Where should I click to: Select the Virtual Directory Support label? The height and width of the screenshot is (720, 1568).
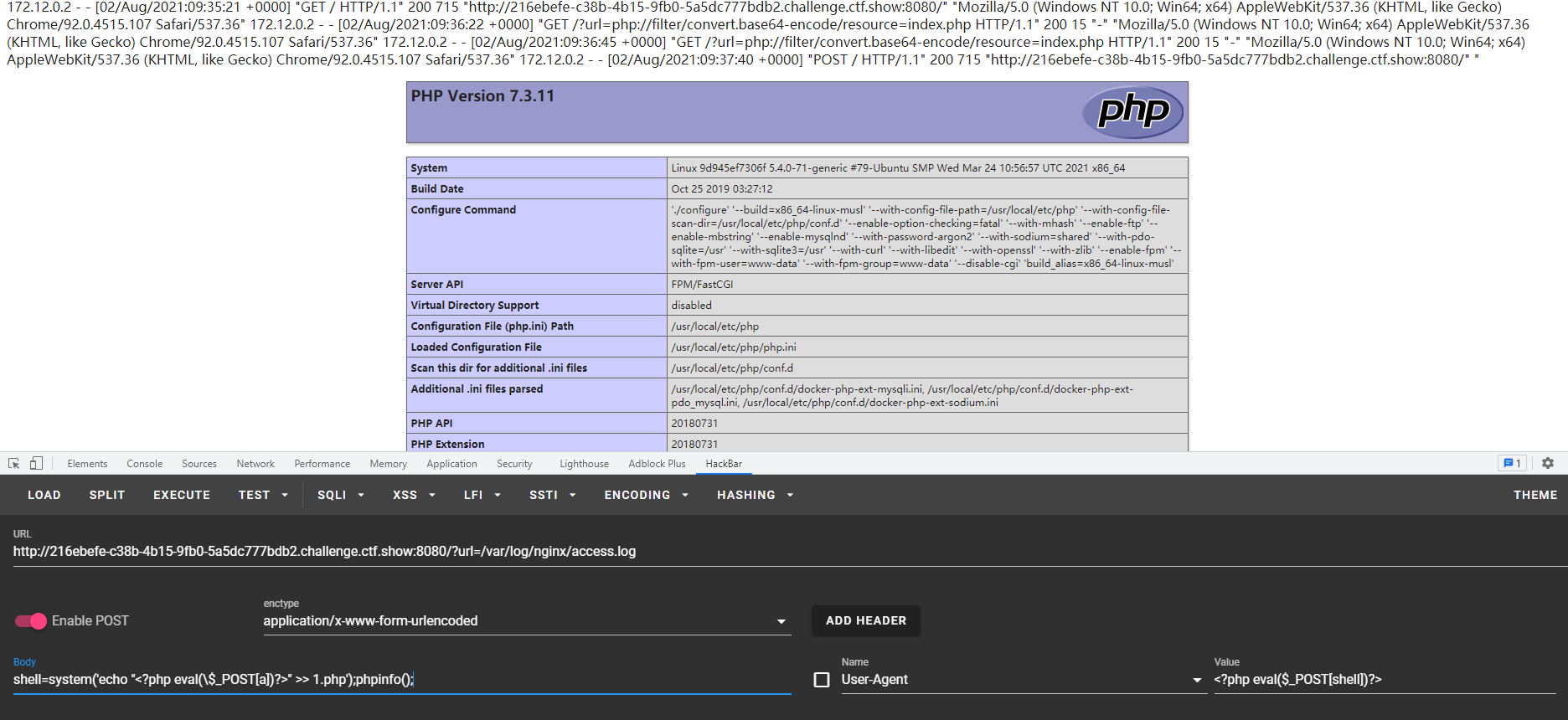click(475, 306)
